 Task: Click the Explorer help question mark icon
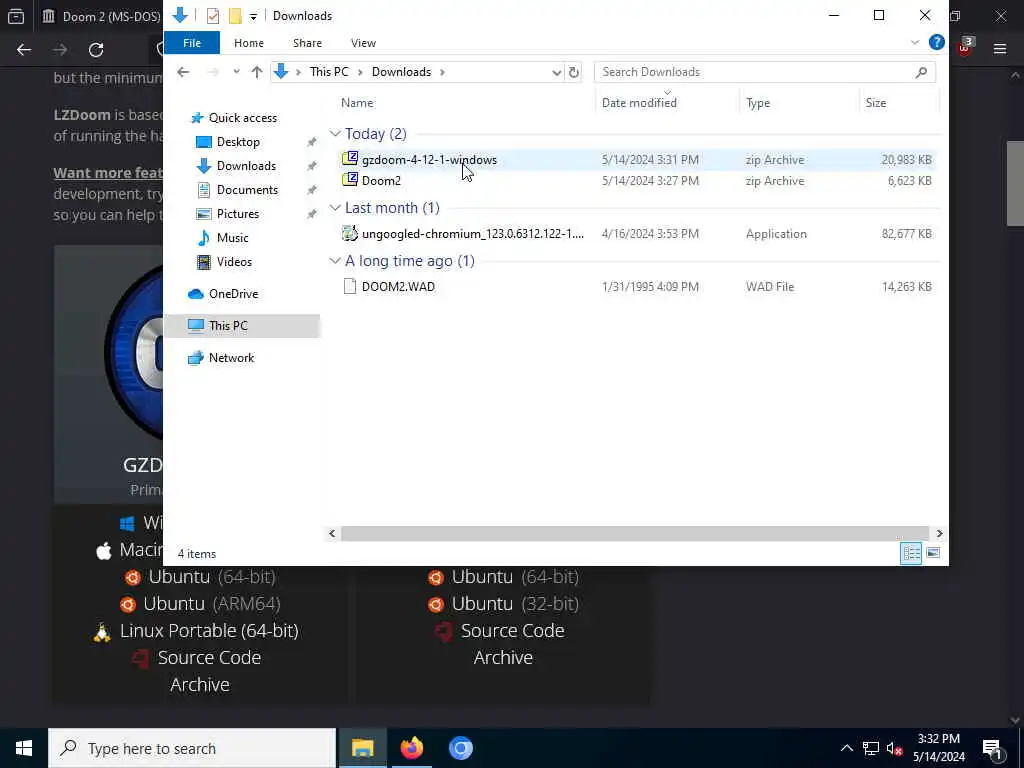click(936, 42)
